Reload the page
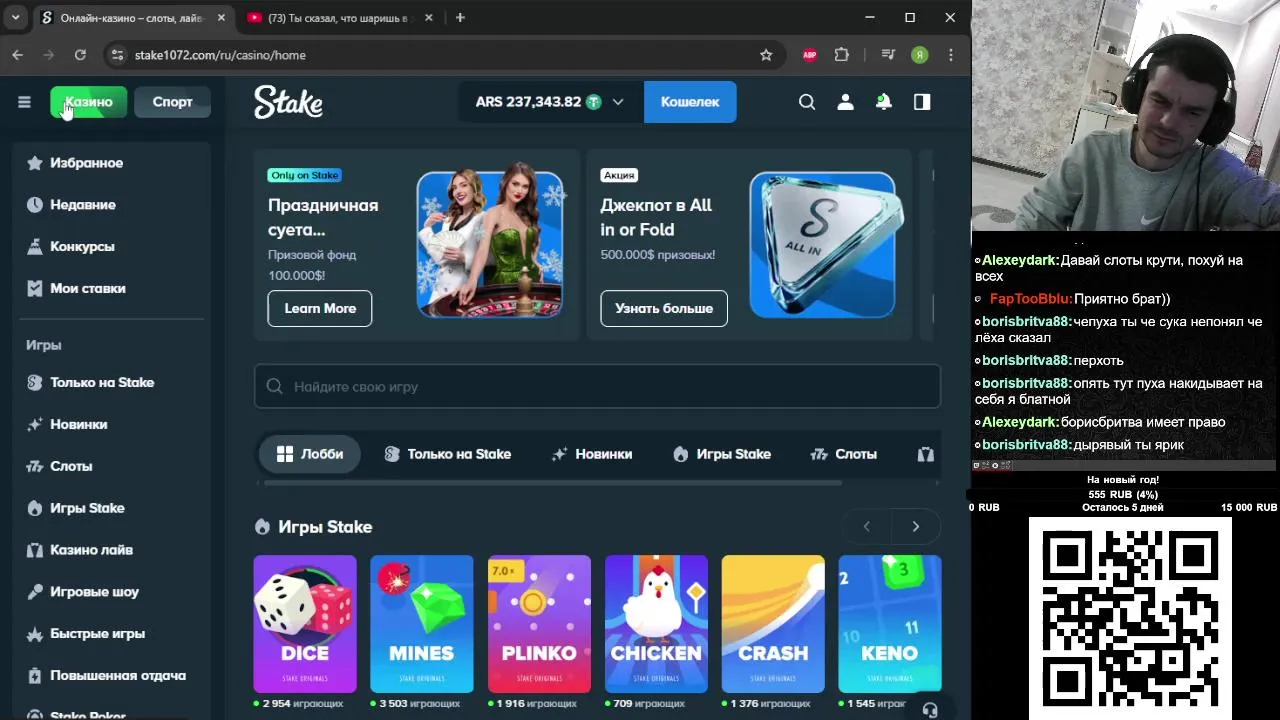This screenshot has width=1280, height=720. click(x=80, y=55)
